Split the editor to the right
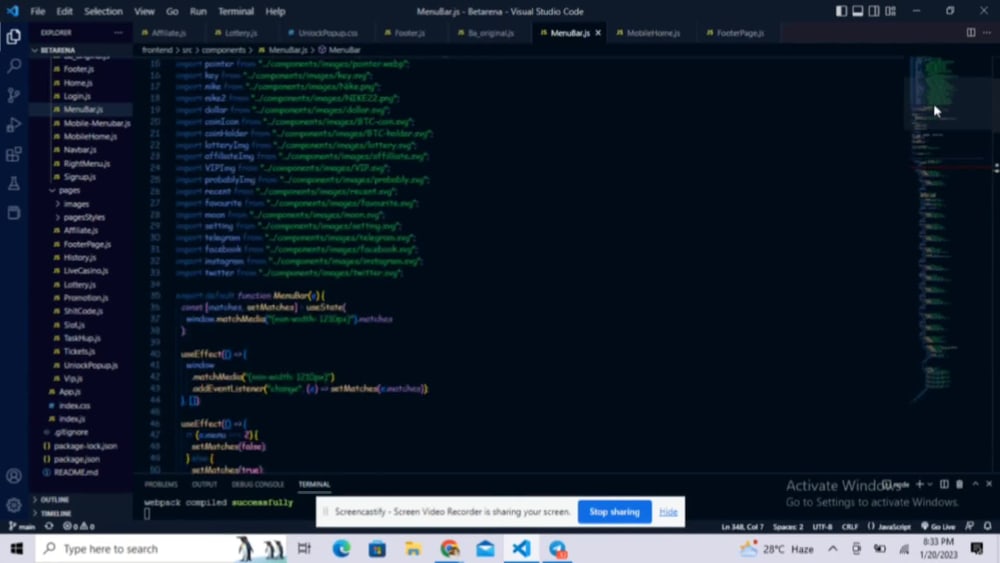1000x563 pixels. click(x=971, y=33)
